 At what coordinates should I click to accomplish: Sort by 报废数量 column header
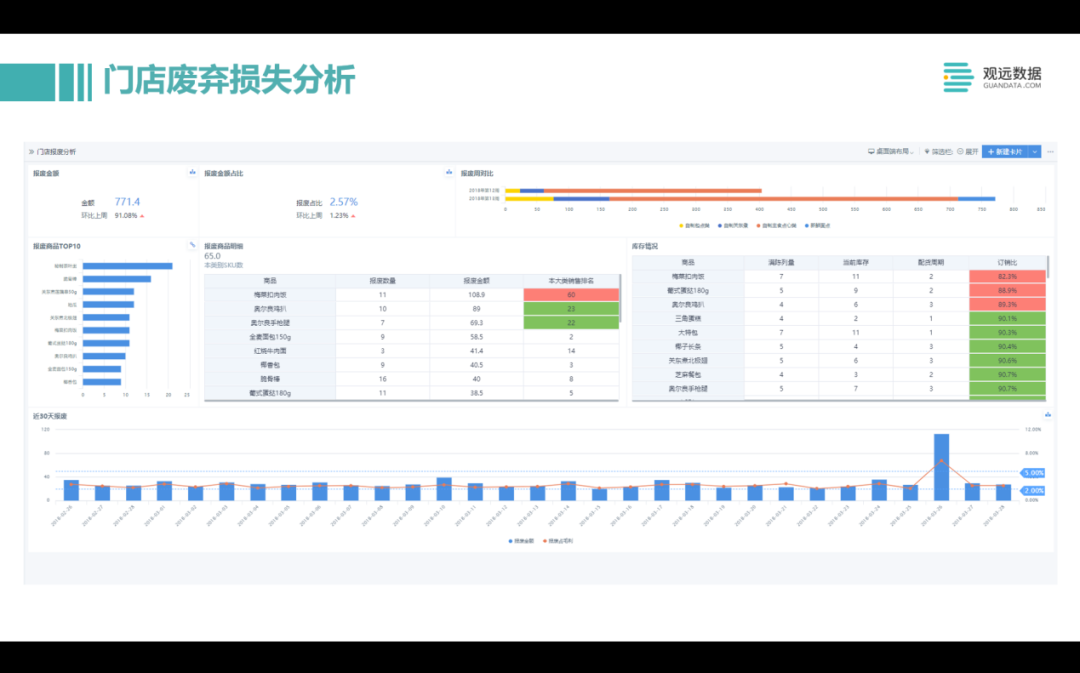(382, 281)
